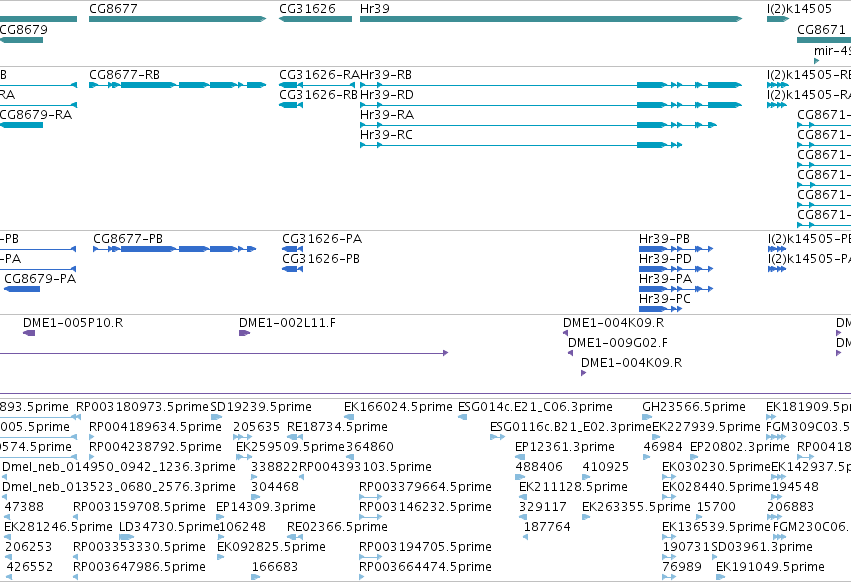
Task: Select EST RE18734.5prime
Action: [x=337, y=427]
